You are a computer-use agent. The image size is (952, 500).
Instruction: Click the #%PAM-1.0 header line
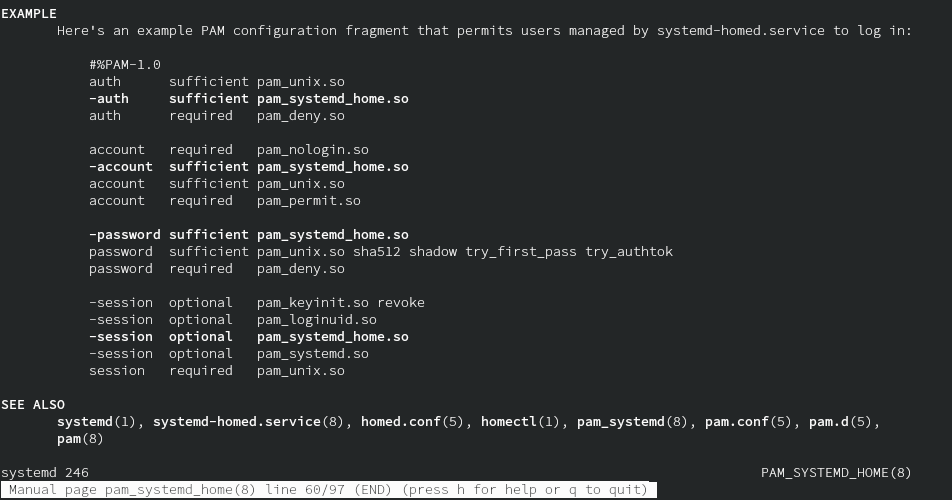pos(125,65)
